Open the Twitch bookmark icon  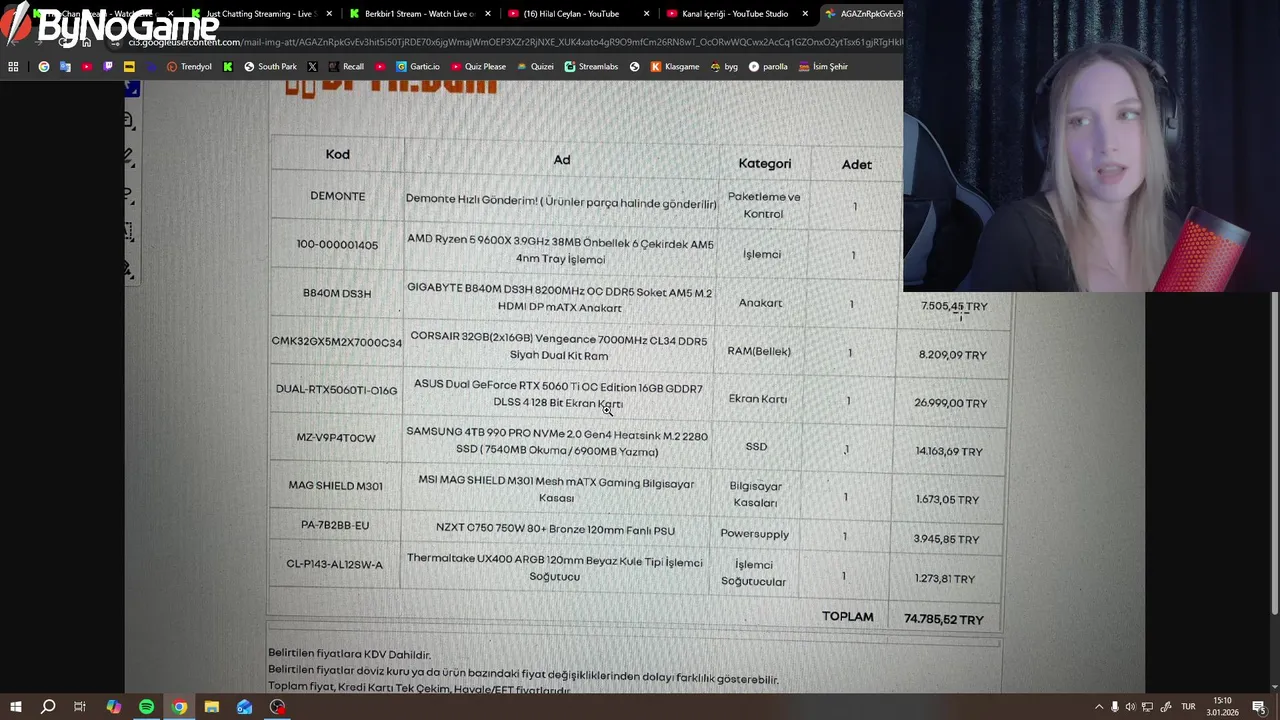coord(108,67)
